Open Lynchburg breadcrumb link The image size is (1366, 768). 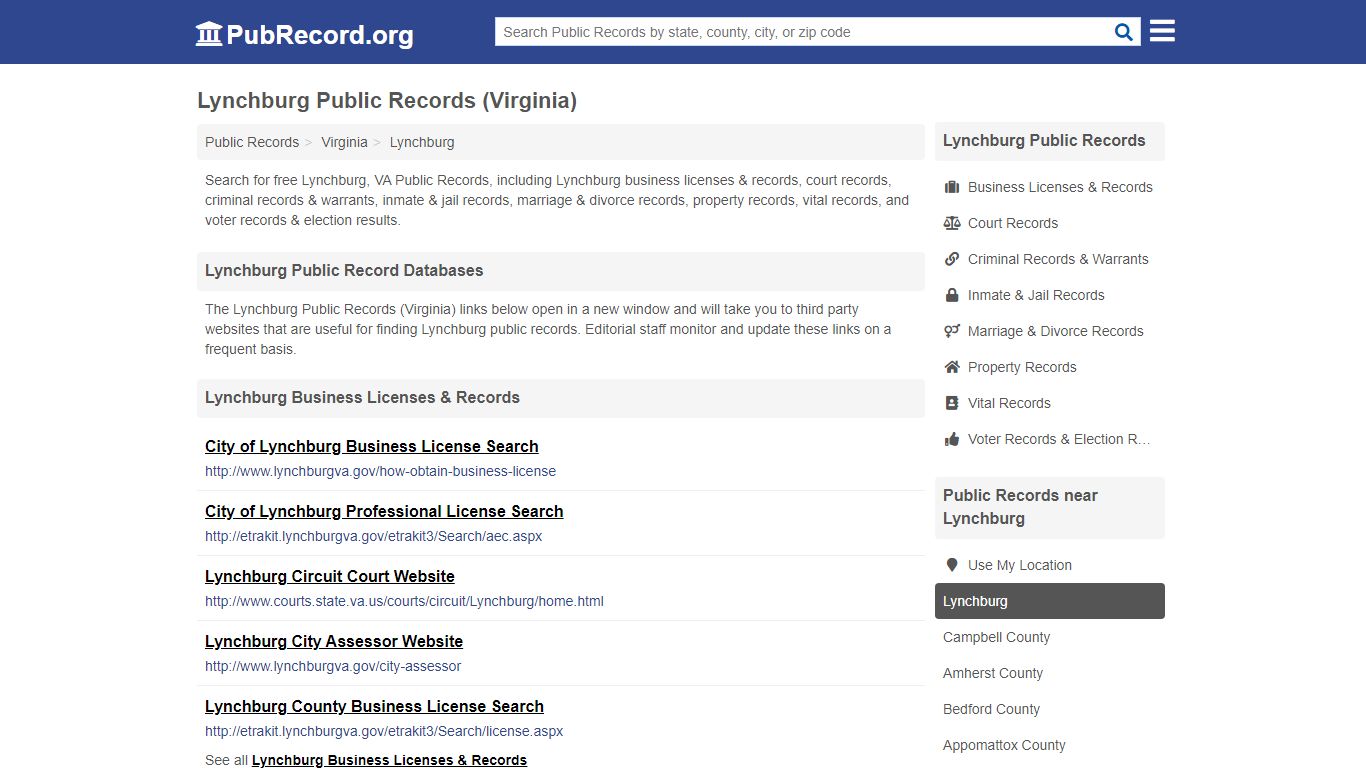coord(422,142)
